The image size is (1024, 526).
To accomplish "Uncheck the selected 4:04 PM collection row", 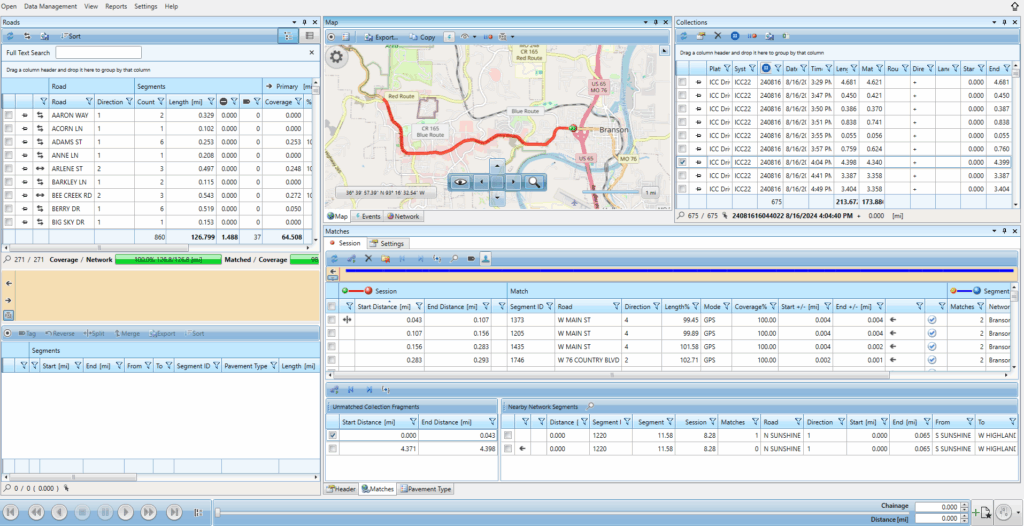I will pyautogui.click(x=682, y=161).
